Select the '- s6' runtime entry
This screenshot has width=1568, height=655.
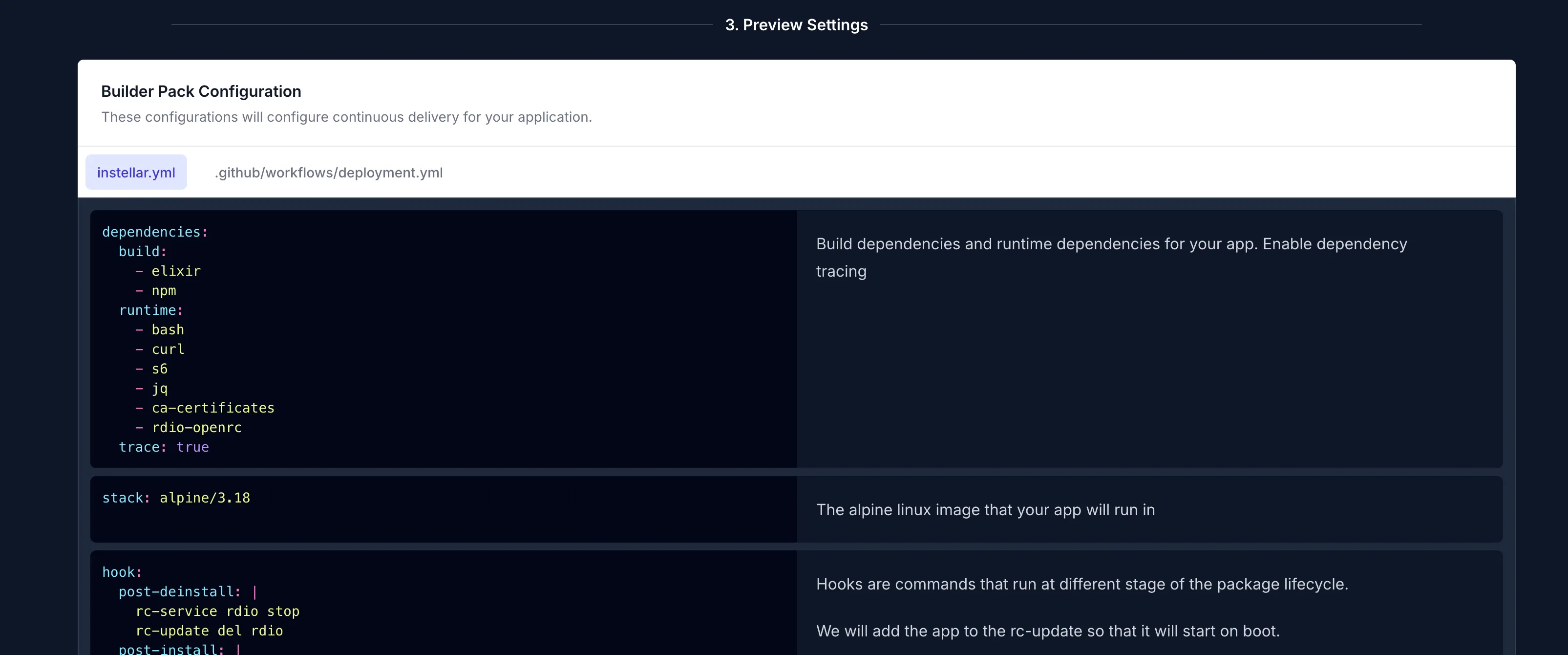151,369
